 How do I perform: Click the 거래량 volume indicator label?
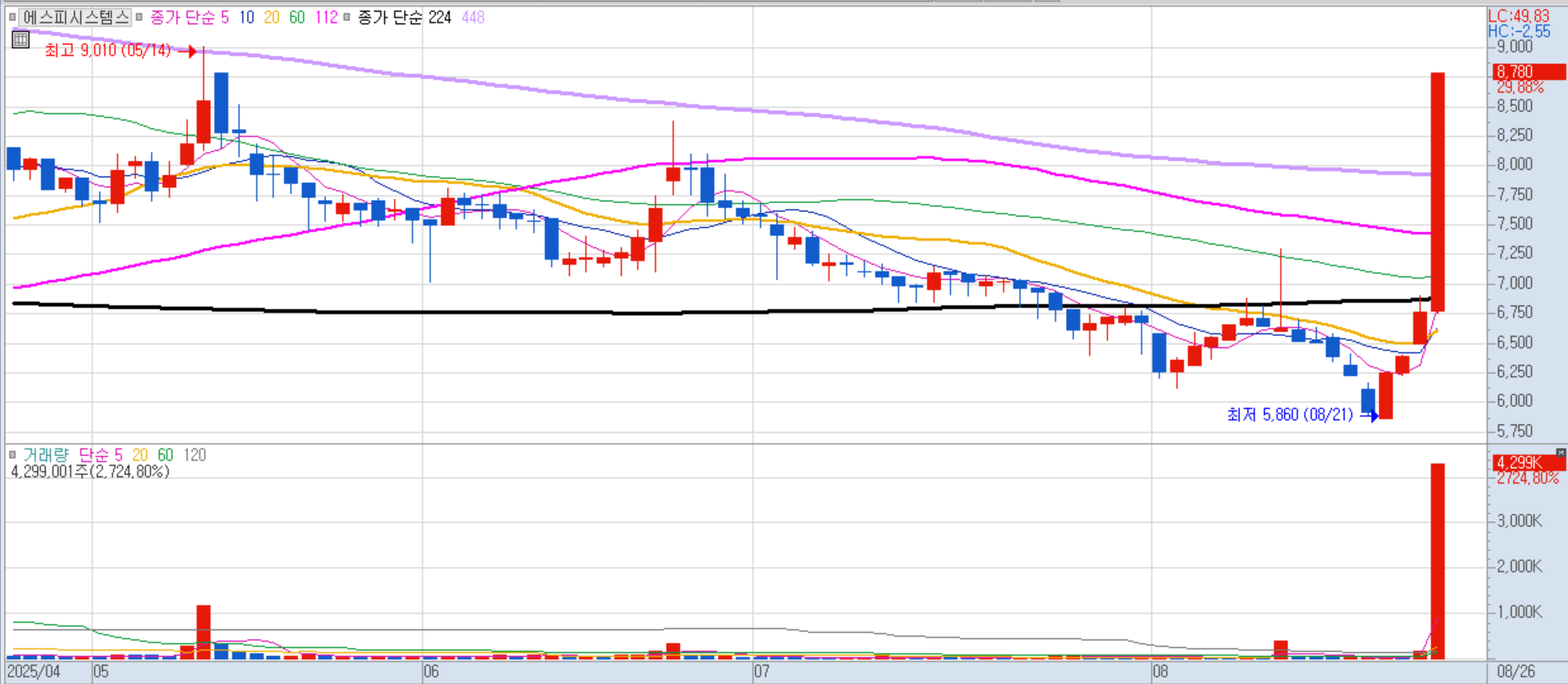(46, 455)
